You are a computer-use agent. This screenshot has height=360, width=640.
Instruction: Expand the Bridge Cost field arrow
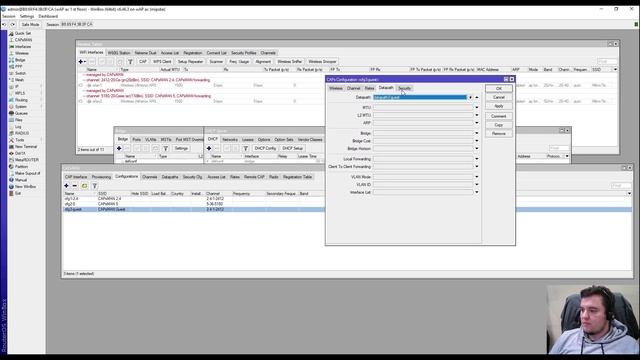477,141
